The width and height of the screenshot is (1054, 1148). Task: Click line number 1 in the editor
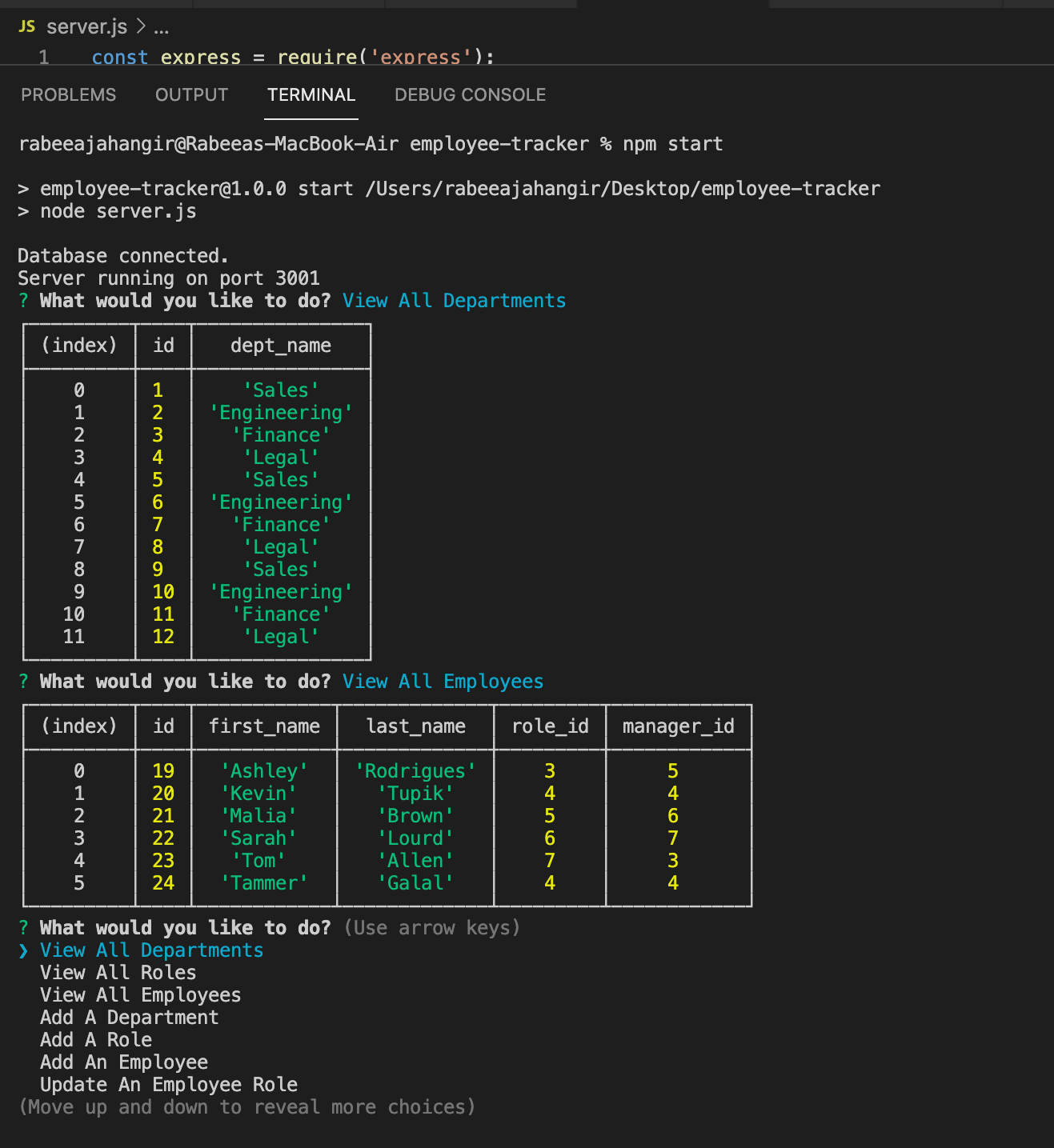43,57
